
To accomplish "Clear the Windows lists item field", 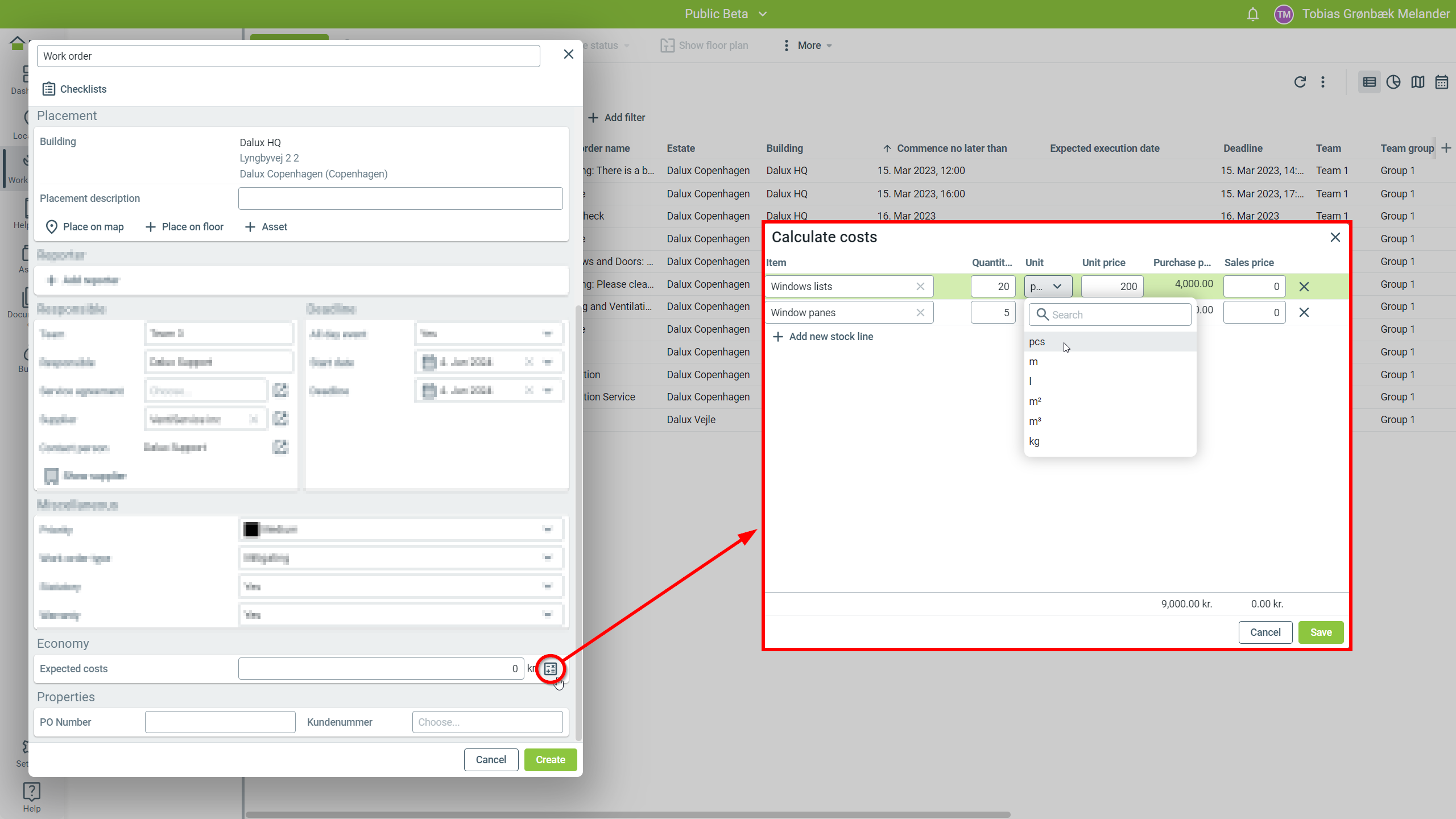I will coord(920,287).
